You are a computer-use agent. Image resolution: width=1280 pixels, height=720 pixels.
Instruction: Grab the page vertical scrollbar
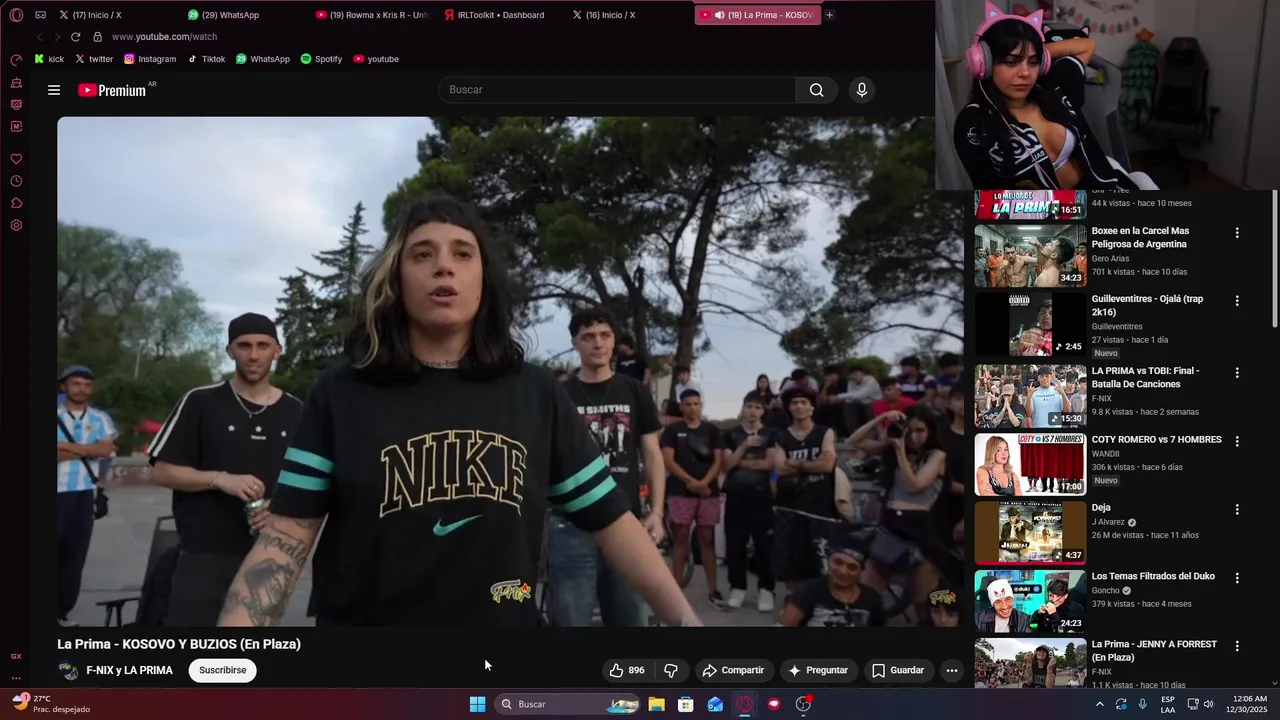pyautogui.click(x=1274, y=260)
